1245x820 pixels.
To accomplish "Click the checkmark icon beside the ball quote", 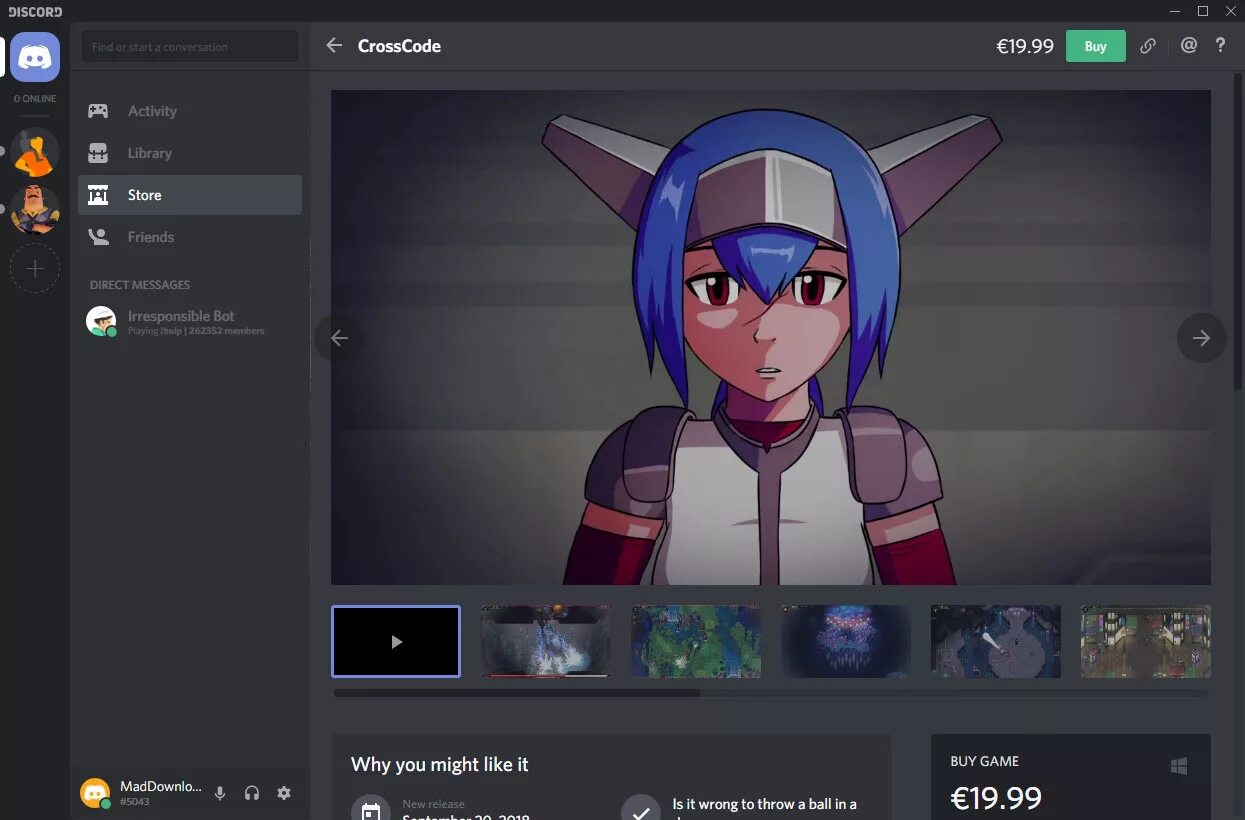I will pos(640,811).
